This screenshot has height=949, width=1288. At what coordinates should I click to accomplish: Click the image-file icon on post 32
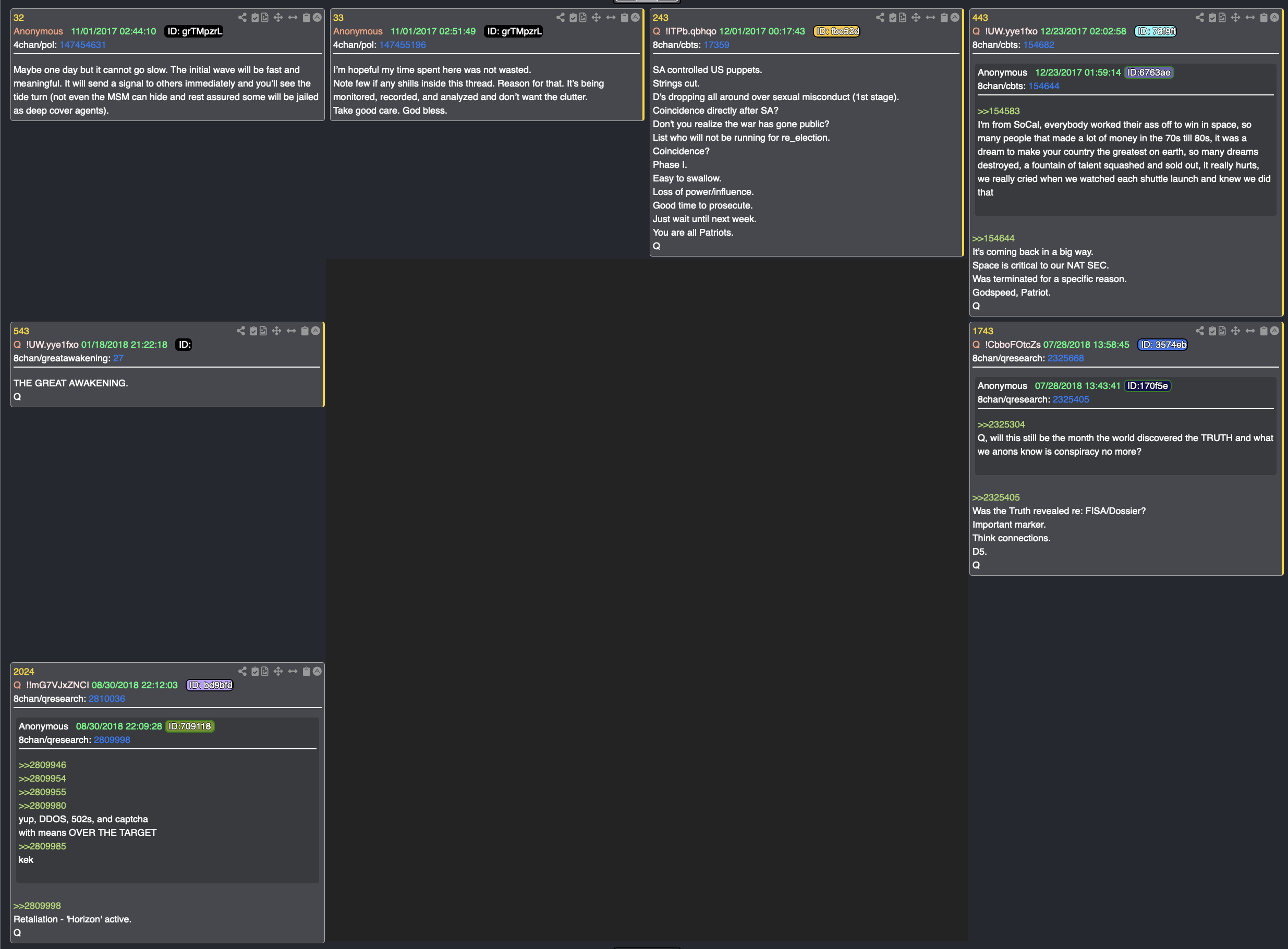[265, 17]
